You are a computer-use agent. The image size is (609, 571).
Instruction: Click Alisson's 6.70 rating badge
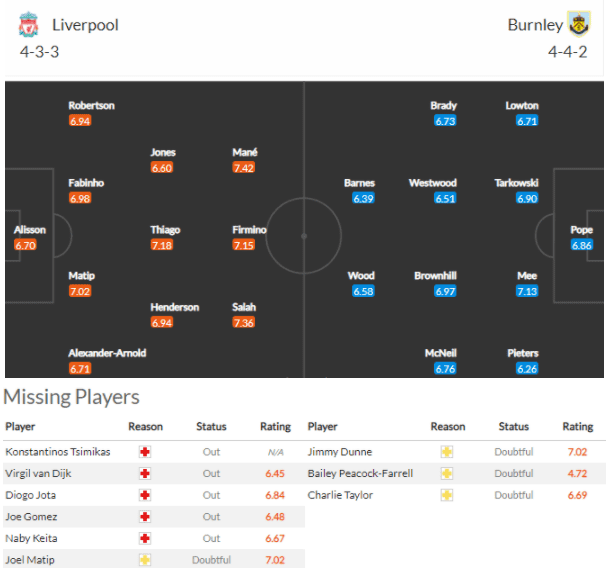click(26, 245)
